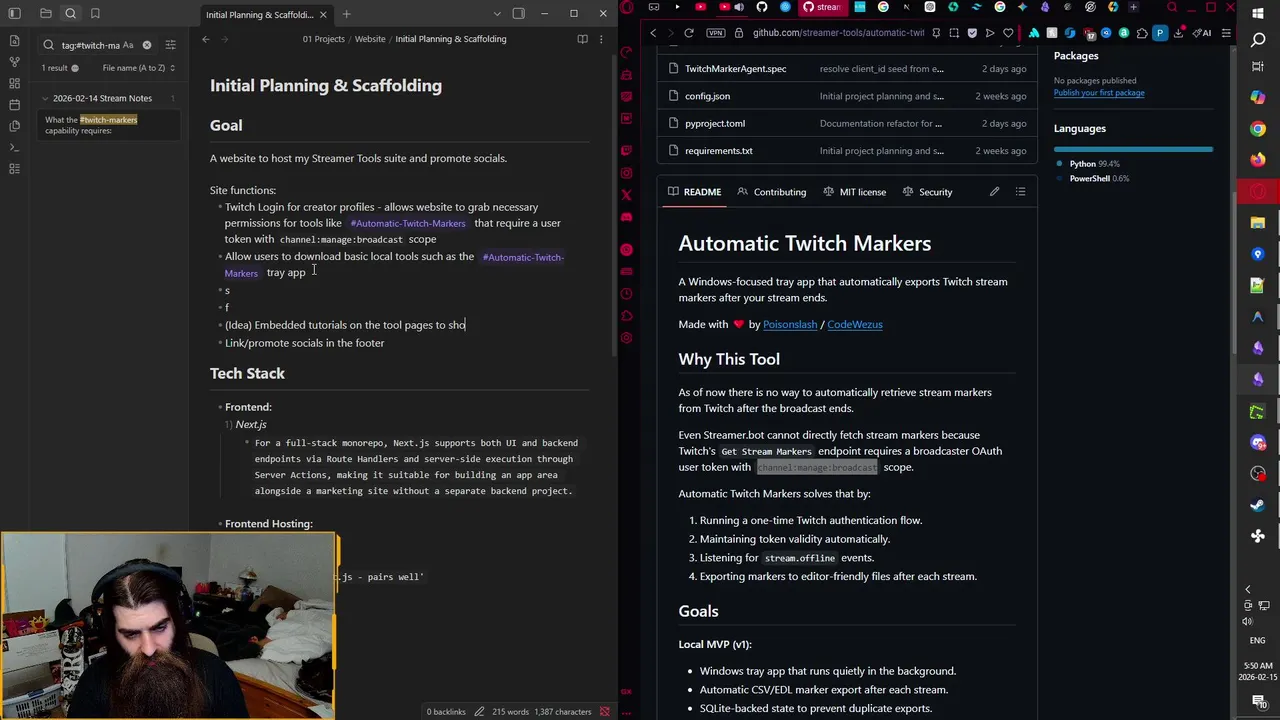1280x720 pixels.
Task: Clear the Obsidian search query
Action: (147, 45)
